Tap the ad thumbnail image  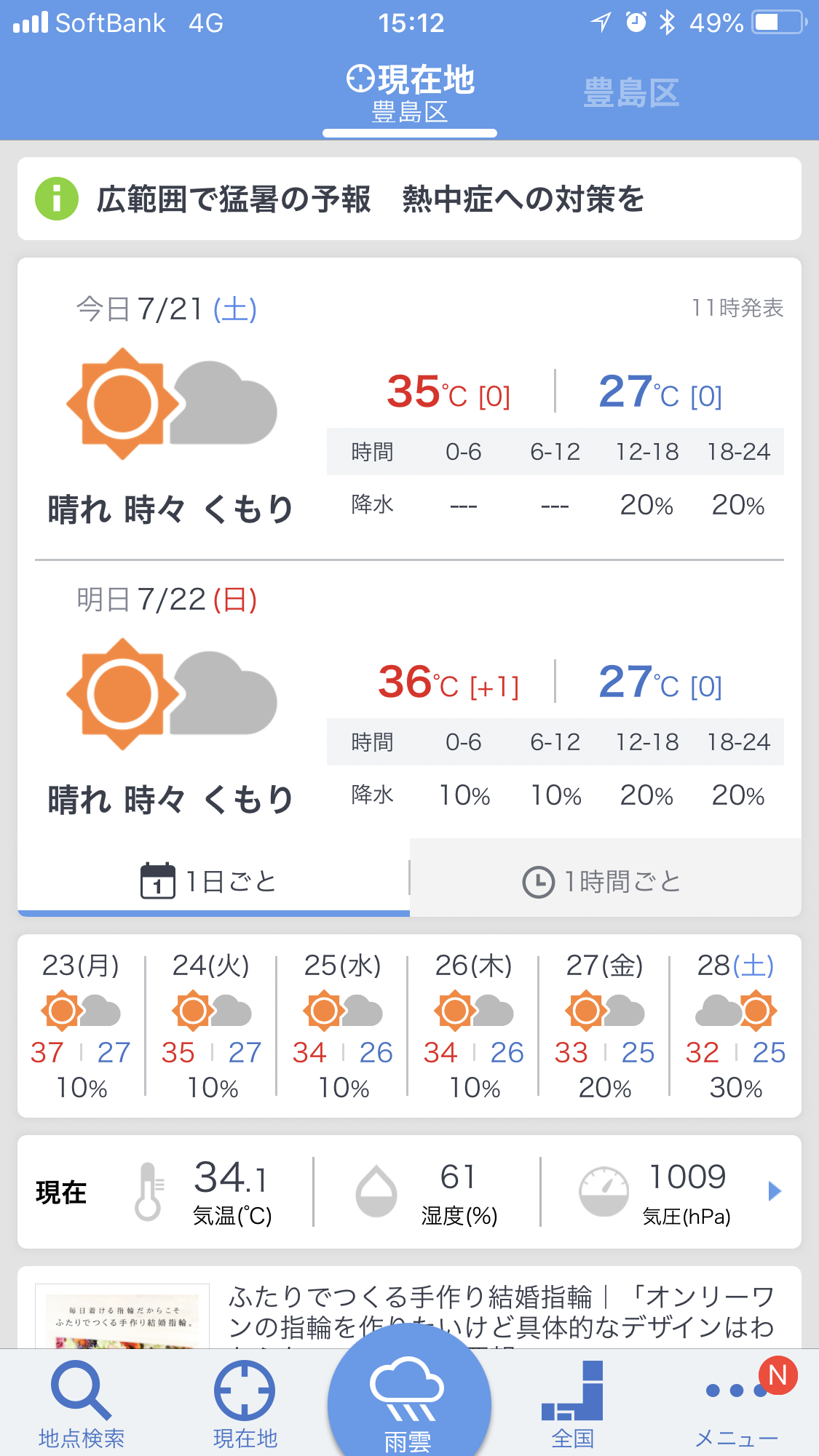[x=122, y=1317]
